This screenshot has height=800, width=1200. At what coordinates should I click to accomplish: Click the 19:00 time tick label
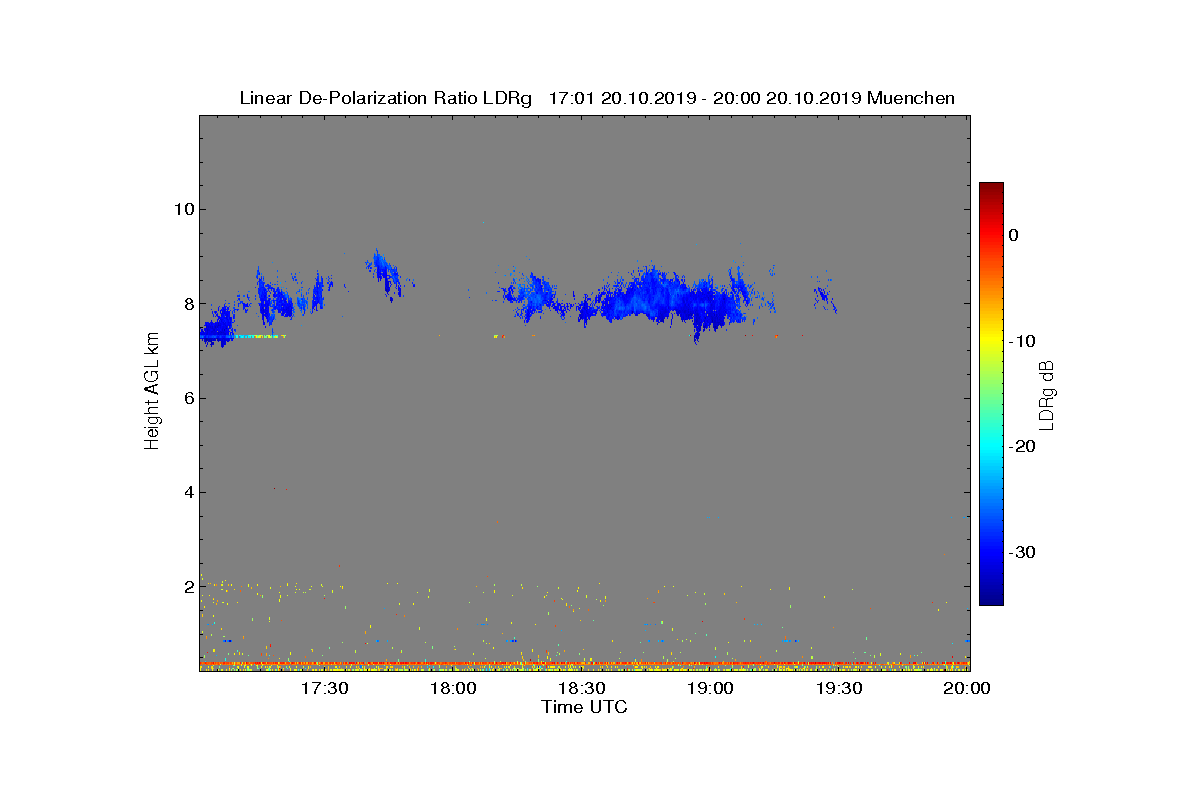pos(710,688)
